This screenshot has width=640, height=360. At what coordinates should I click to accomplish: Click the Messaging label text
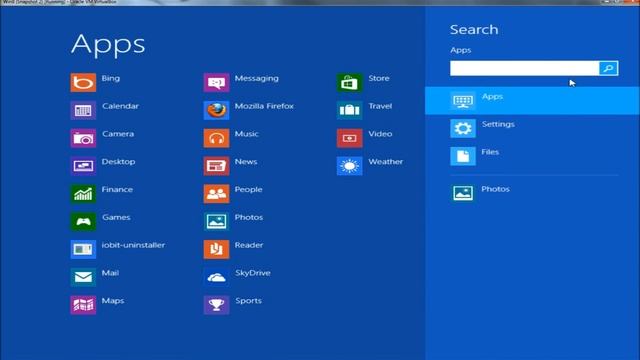pos(257,78)
